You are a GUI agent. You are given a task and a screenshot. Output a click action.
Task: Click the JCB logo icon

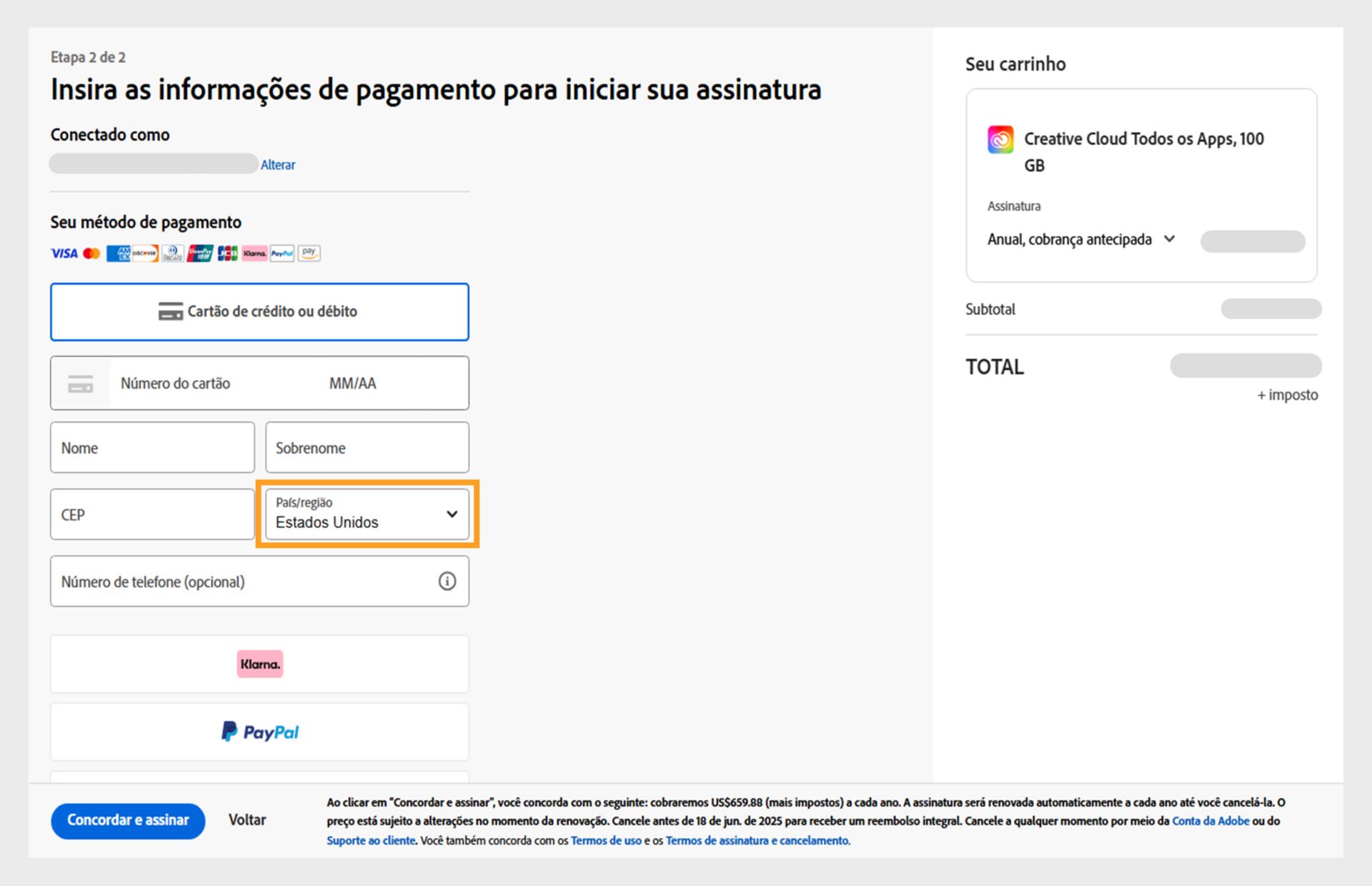[227, 254]
